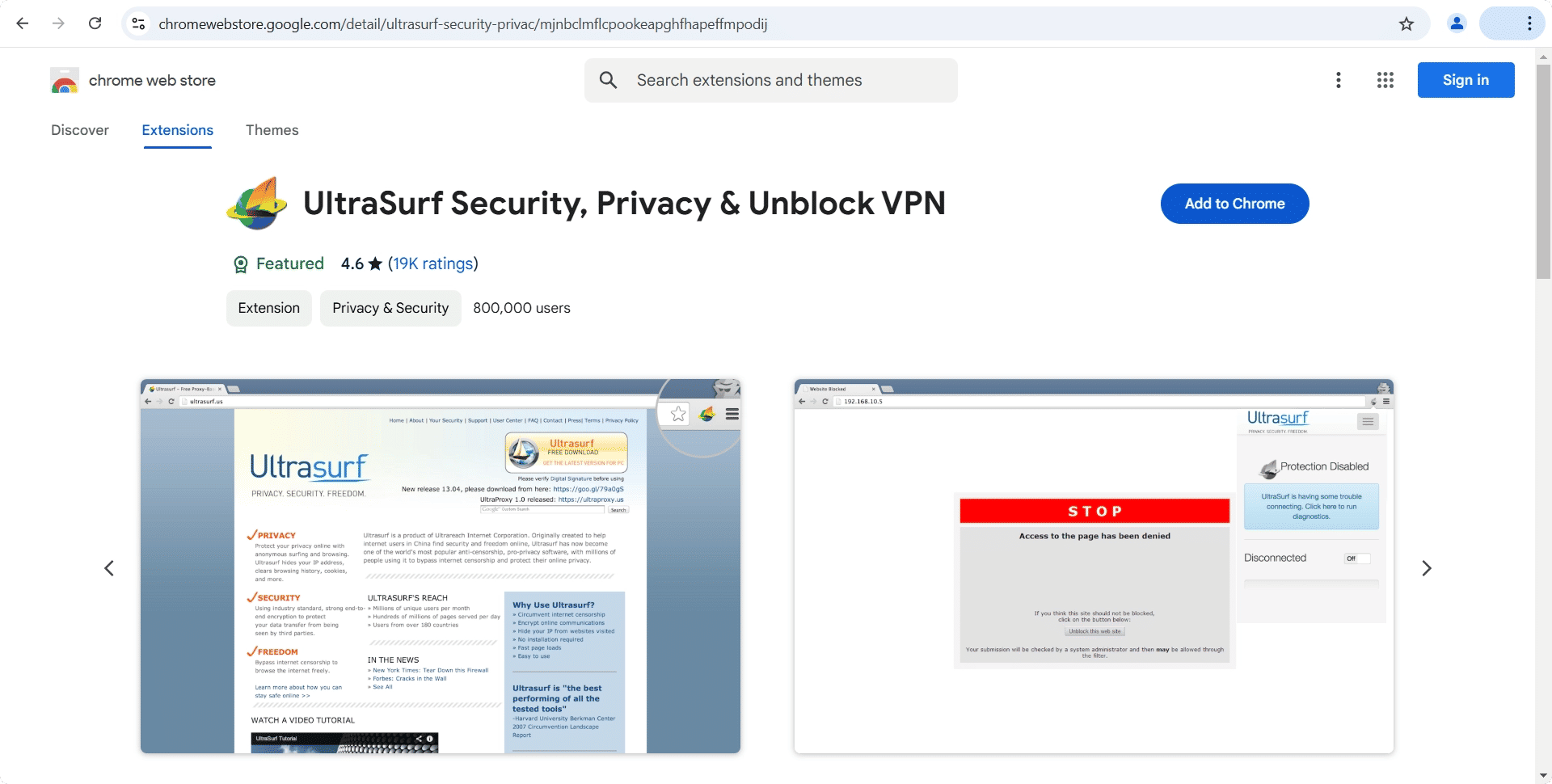Show previous screenshot in carousel
1552x784 pixels.
pyautogui.click(x=109, y=568)
